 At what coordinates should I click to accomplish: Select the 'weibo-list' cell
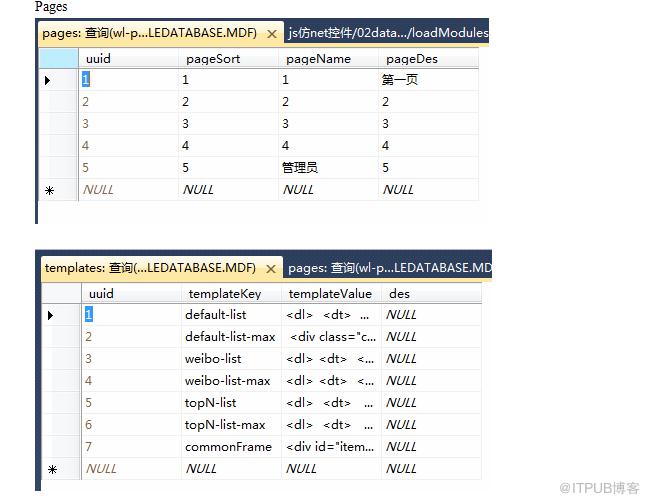click(x=231, y=359)
